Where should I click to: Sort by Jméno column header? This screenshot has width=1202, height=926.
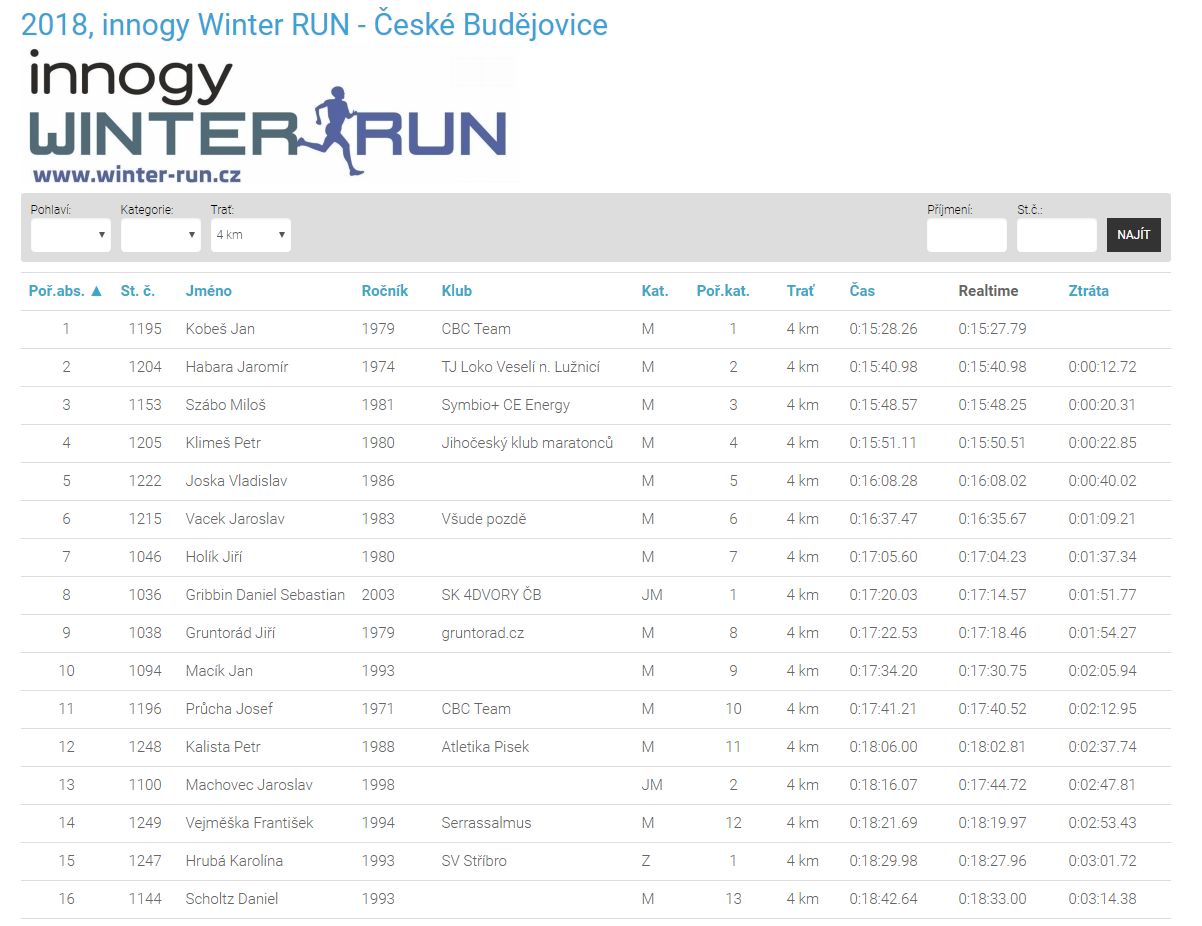pyautogui.click(x=209, y=291)
